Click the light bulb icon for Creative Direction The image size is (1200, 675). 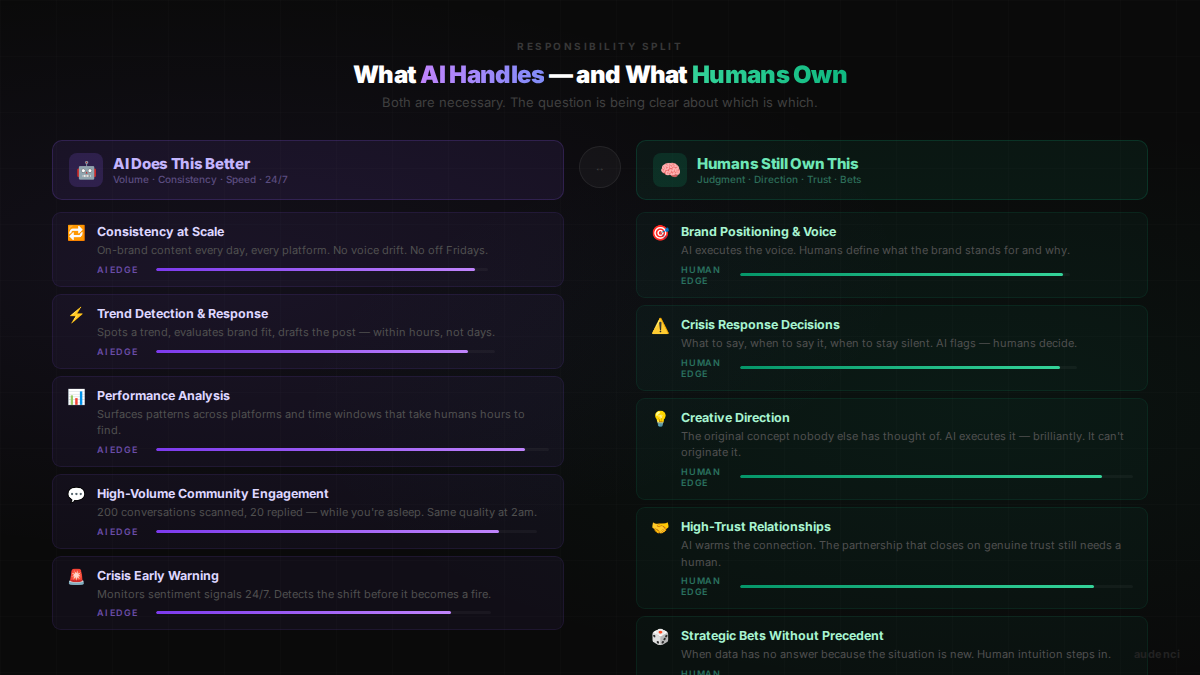point(660,419)
